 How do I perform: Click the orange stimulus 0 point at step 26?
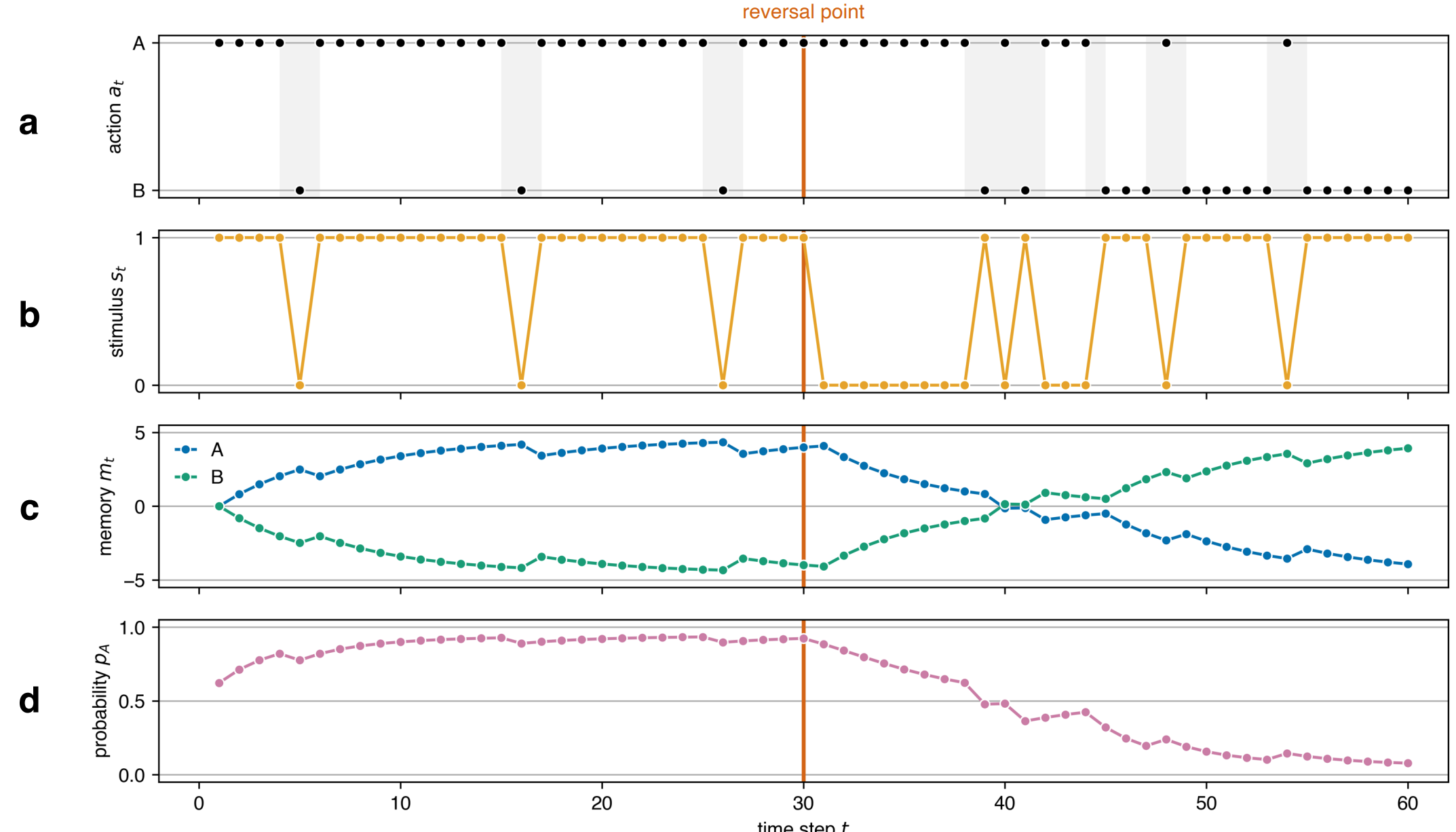[x=723, y=385]
